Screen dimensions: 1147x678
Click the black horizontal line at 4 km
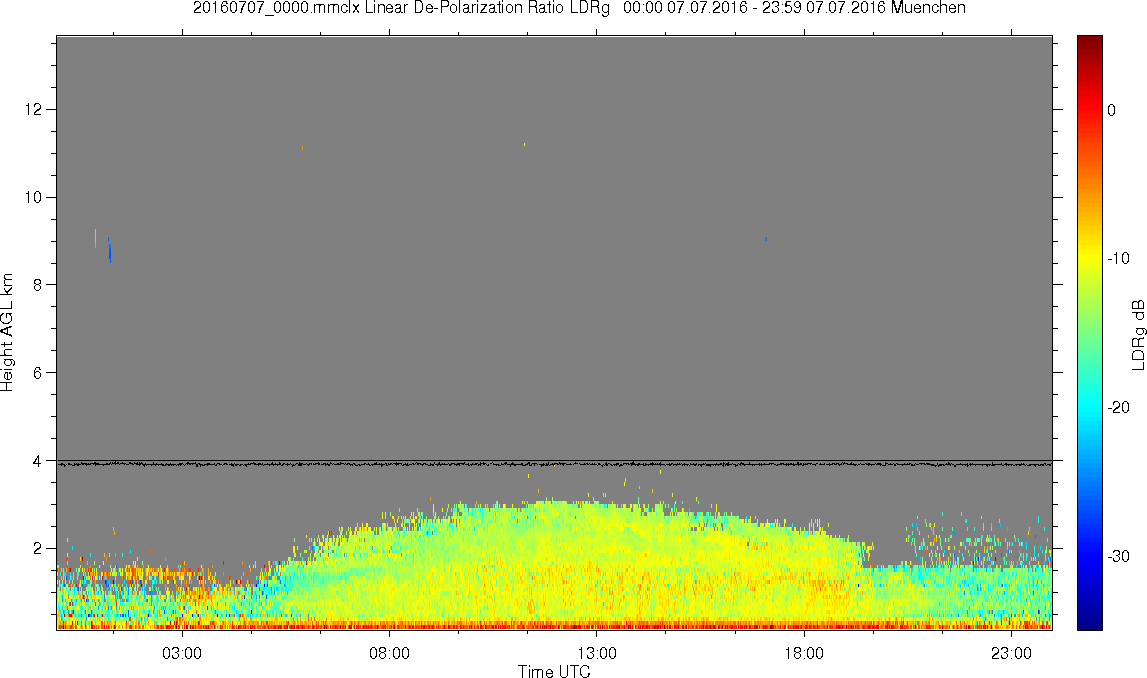tap(554, 462)
